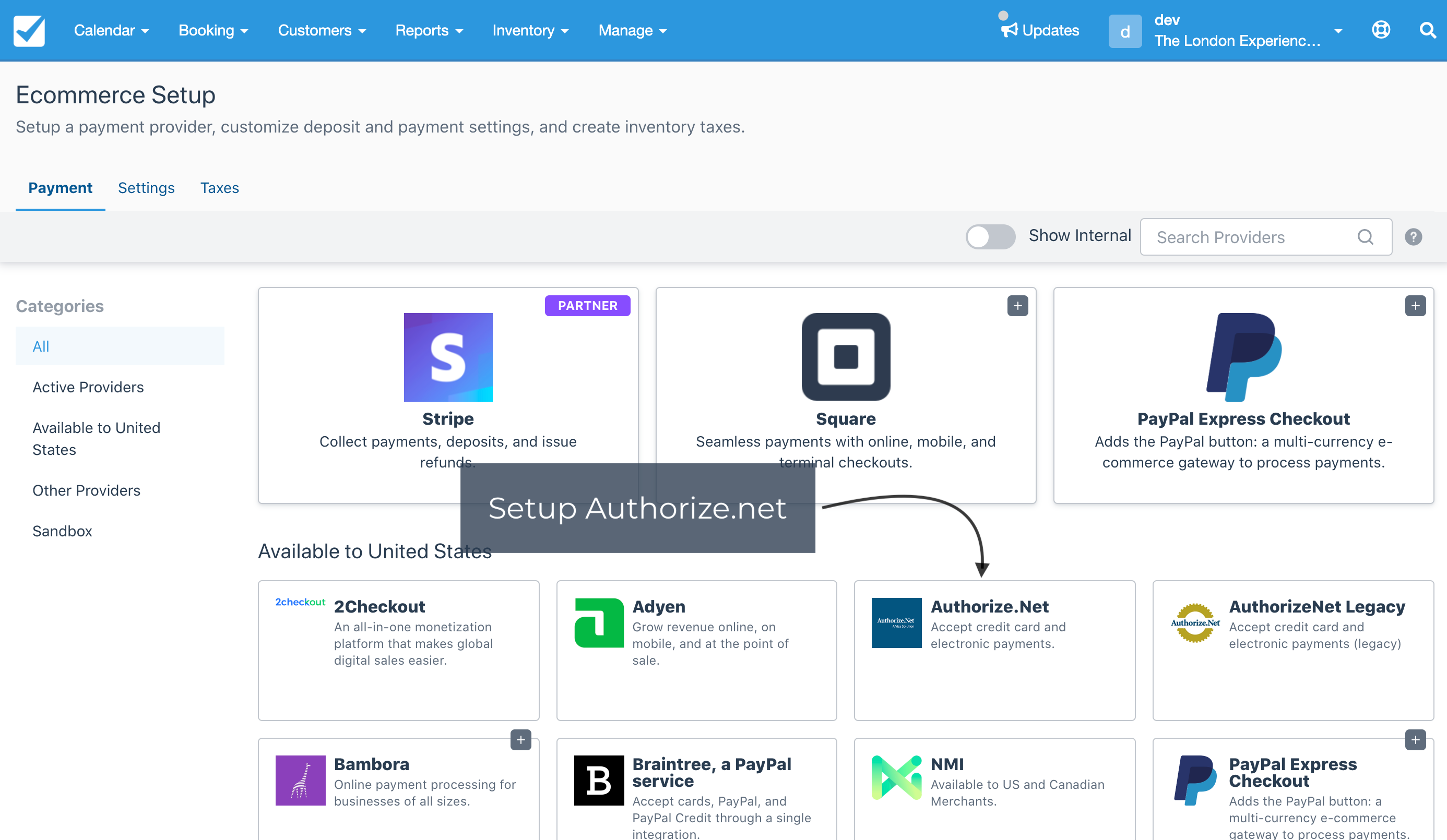Click the plus icon on Bambora card

coord(521,740)
